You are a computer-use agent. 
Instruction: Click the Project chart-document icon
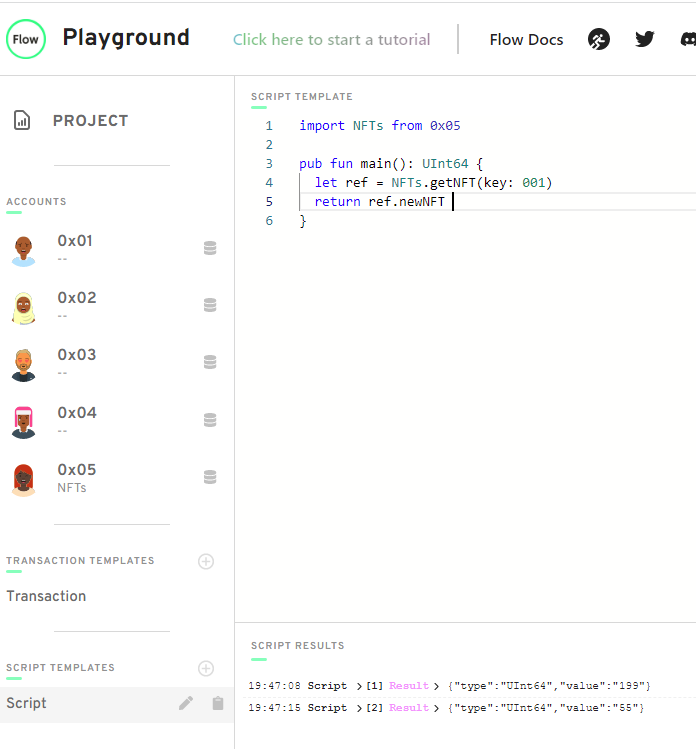22,120
